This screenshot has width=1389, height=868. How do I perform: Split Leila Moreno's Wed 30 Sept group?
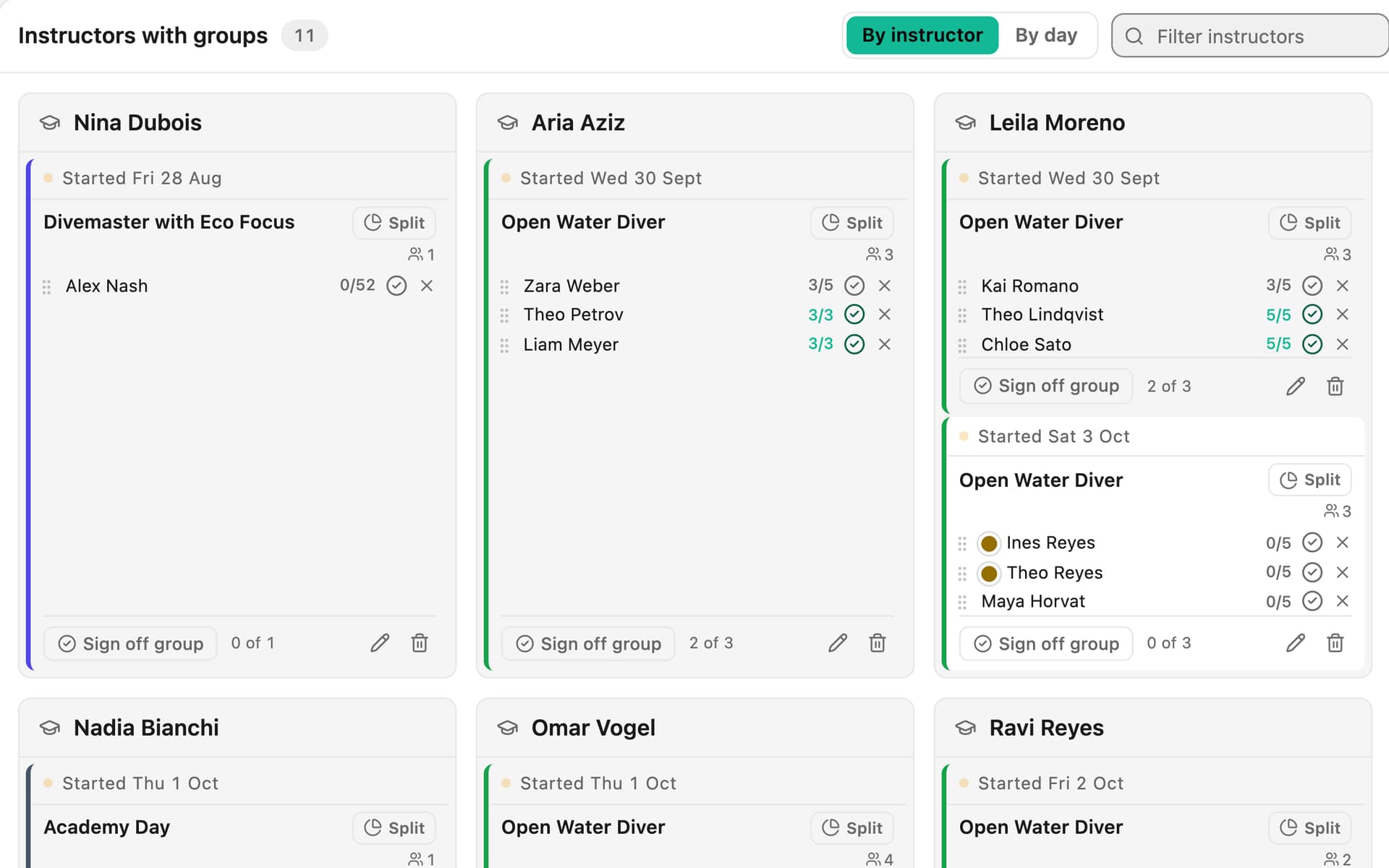1310,223
